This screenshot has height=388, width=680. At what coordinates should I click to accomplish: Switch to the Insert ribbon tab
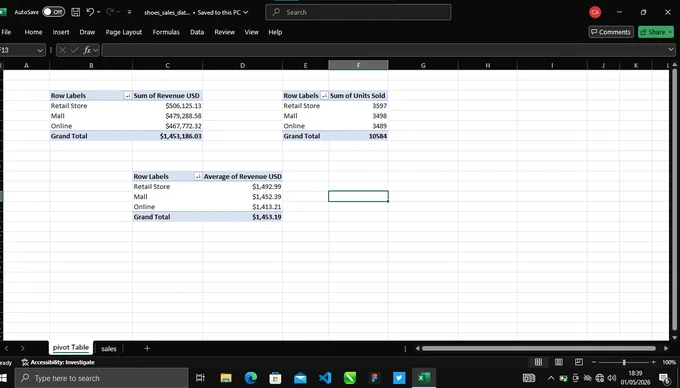pos(61,32)
